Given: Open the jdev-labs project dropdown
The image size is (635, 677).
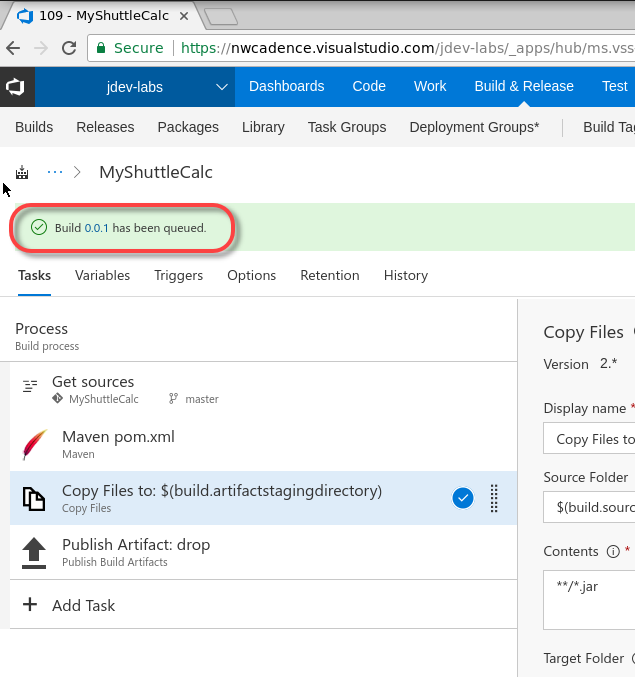Looking at the screenshot, I should coord(135,87).
